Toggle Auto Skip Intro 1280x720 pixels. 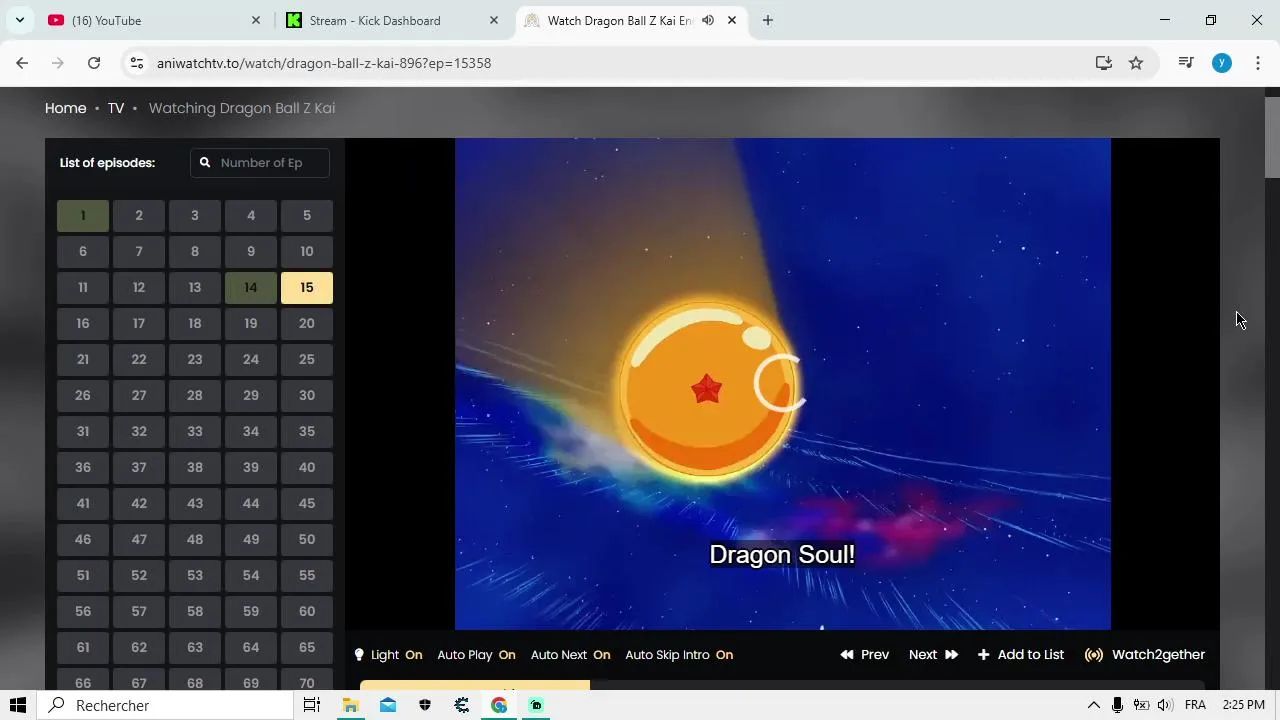tap(679, 655)
